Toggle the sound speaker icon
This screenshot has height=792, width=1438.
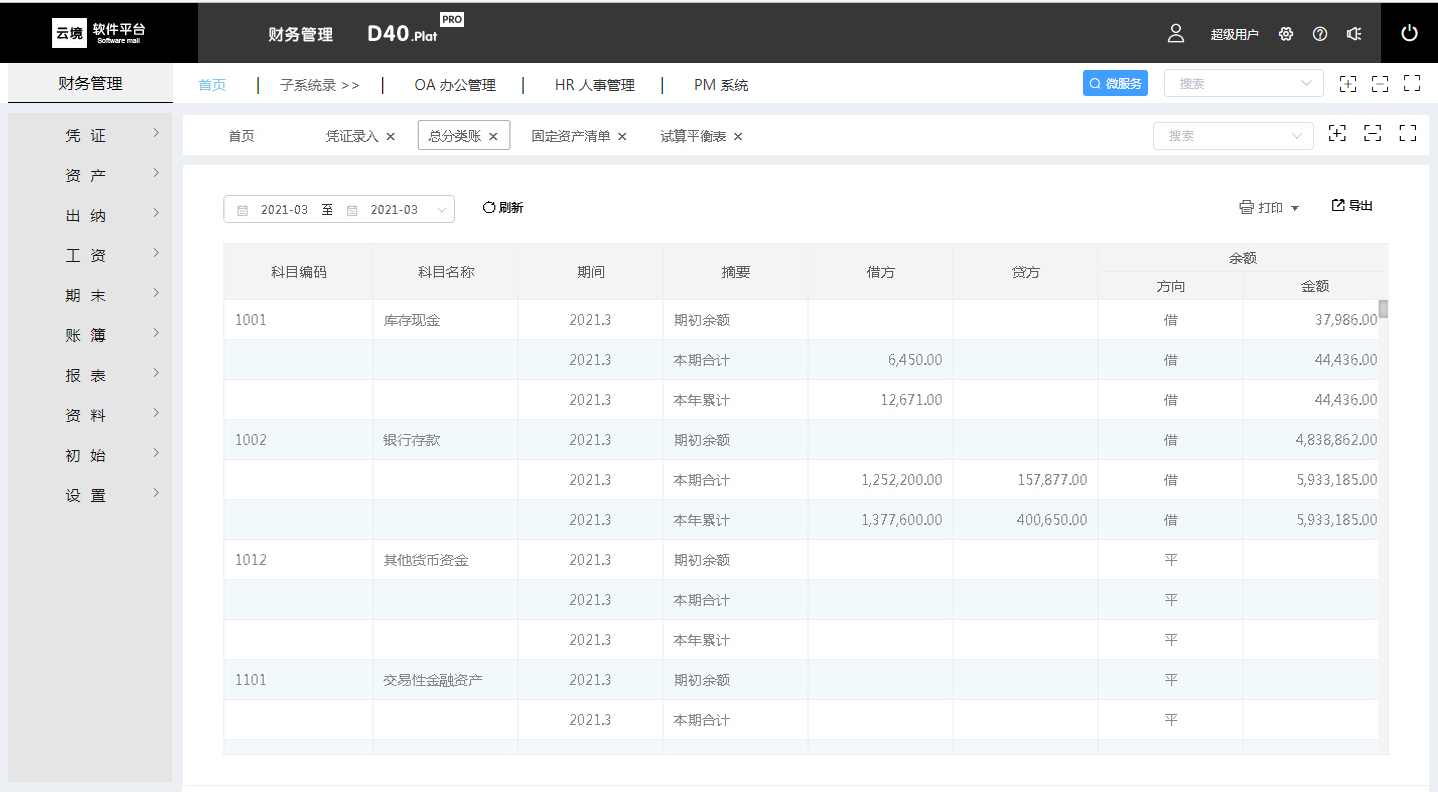tap(1354, 34)
